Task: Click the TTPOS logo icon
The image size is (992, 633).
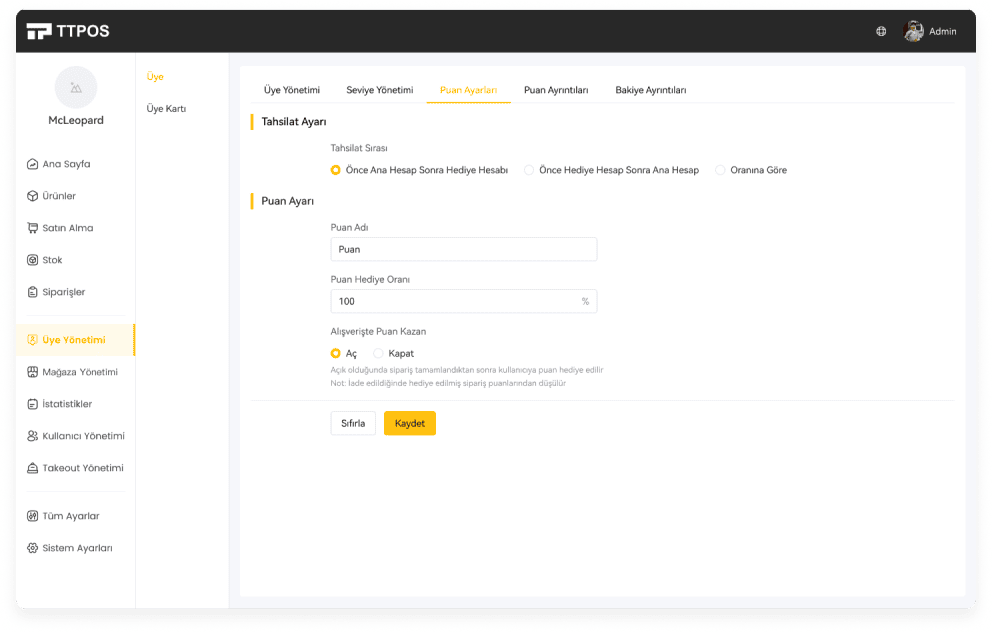Action: click(39, 31)
